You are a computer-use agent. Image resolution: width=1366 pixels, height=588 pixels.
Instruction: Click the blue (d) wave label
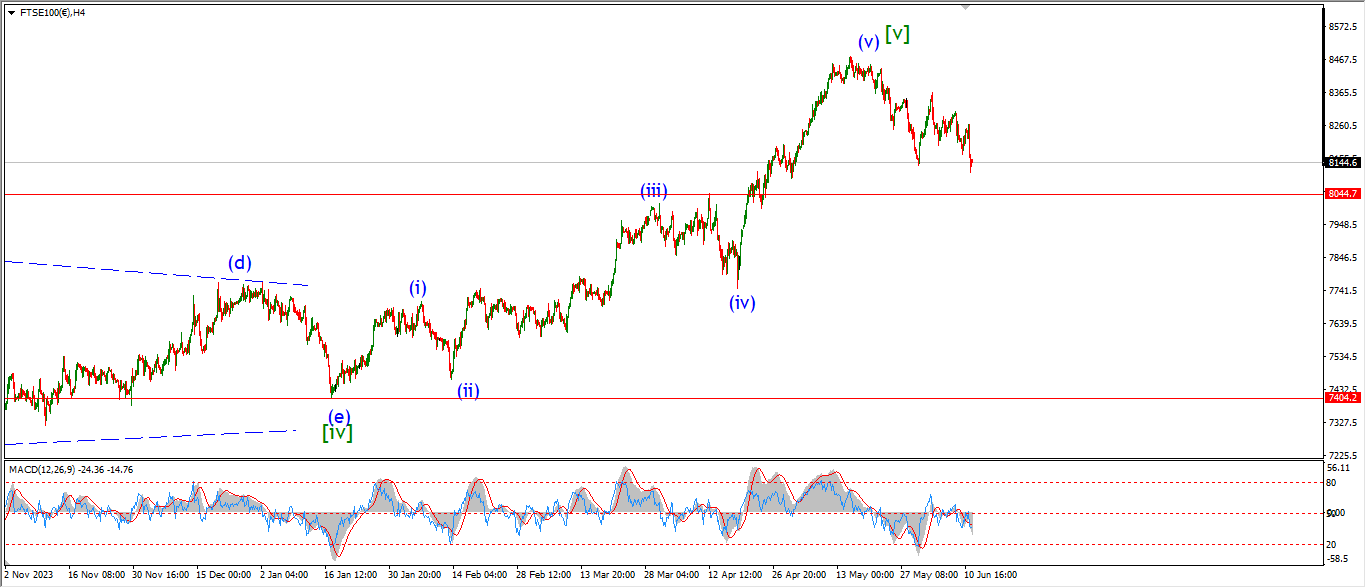click(239, 263)
